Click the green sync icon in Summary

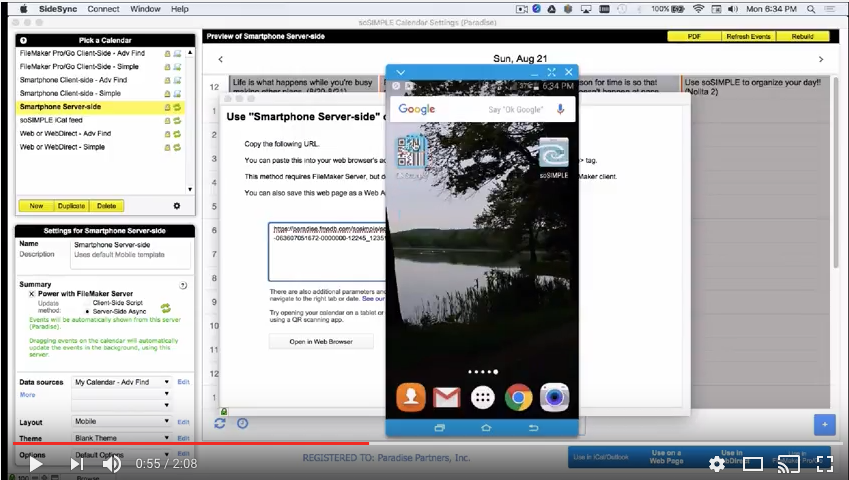[166, 308]
